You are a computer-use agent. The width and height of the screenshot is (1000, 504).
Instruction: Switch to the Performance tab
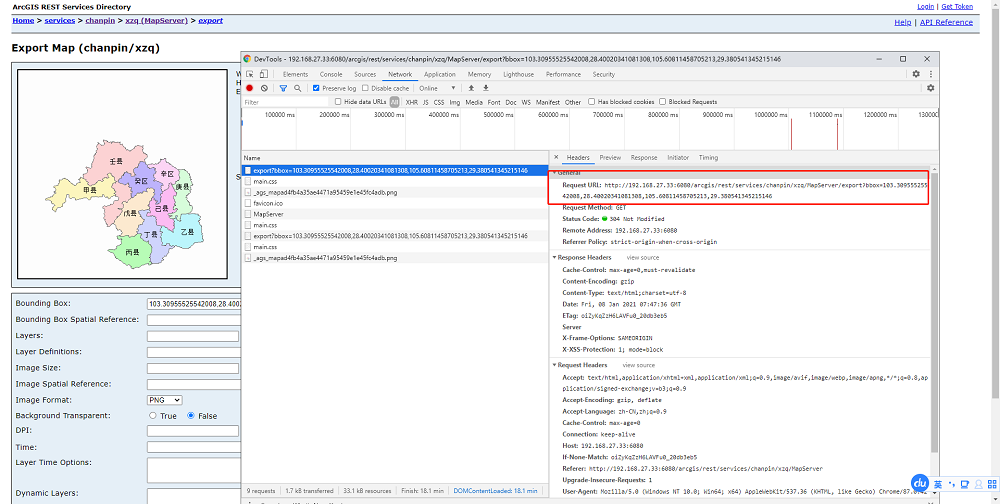(563, 75)
